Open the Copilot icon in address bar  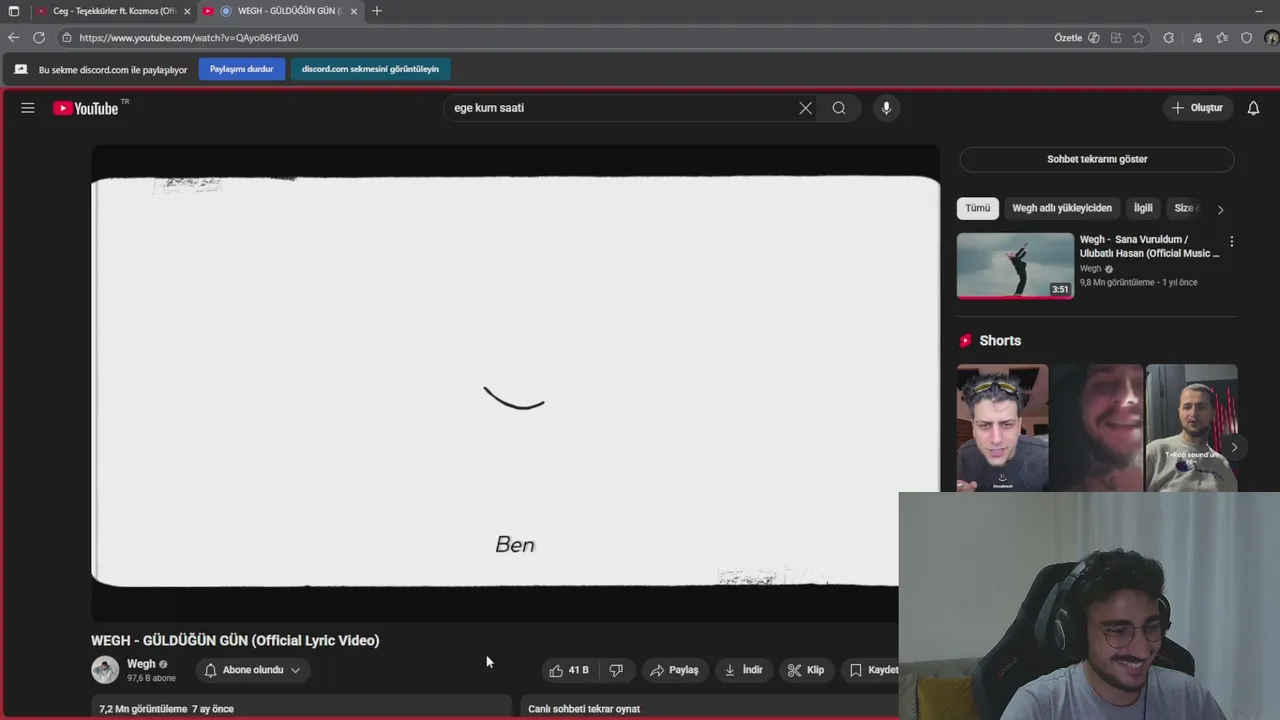1094,38
